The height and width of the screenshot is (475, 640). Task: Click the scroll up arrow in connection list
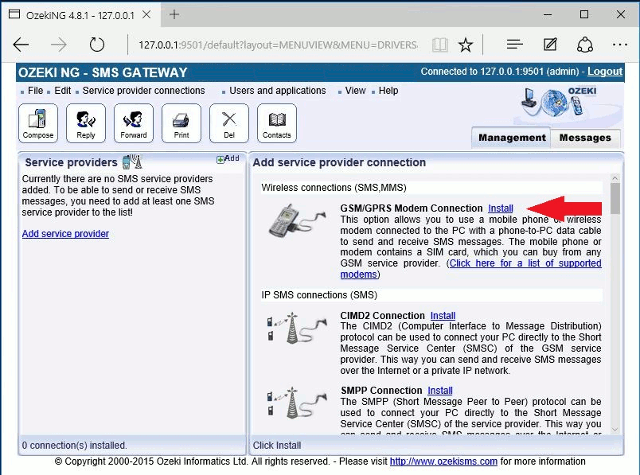(615, 178)
